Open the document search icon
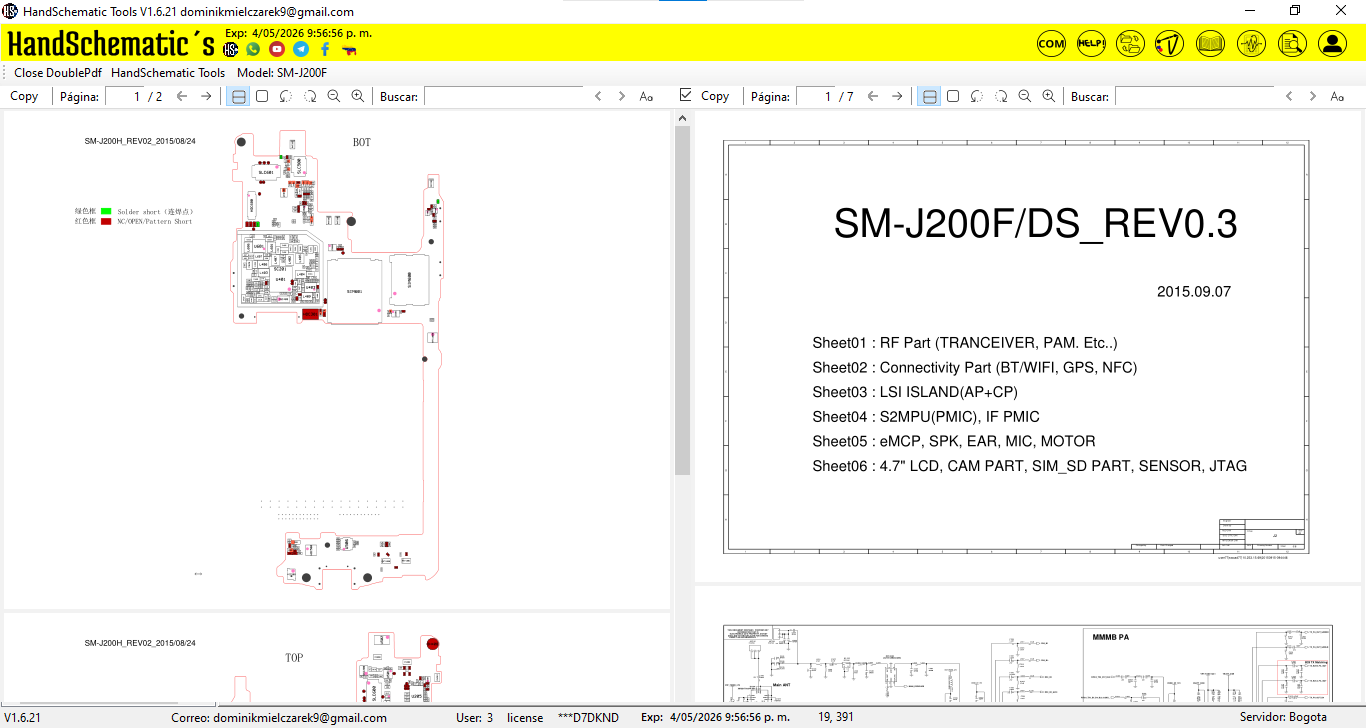1366x728 pixels. 1292,43
